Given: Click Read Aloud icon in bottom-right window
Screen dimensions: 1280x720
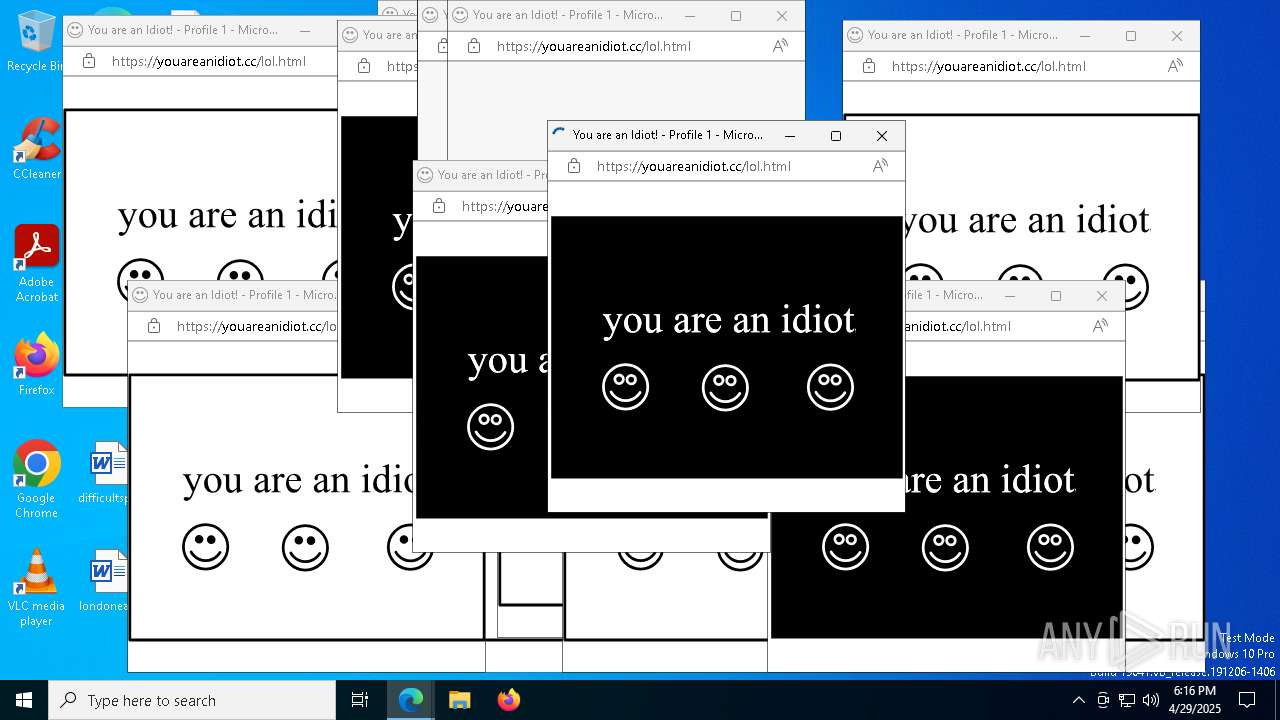Looking at the screenshot, I should pyautogui.click(x=1100, y=326).
